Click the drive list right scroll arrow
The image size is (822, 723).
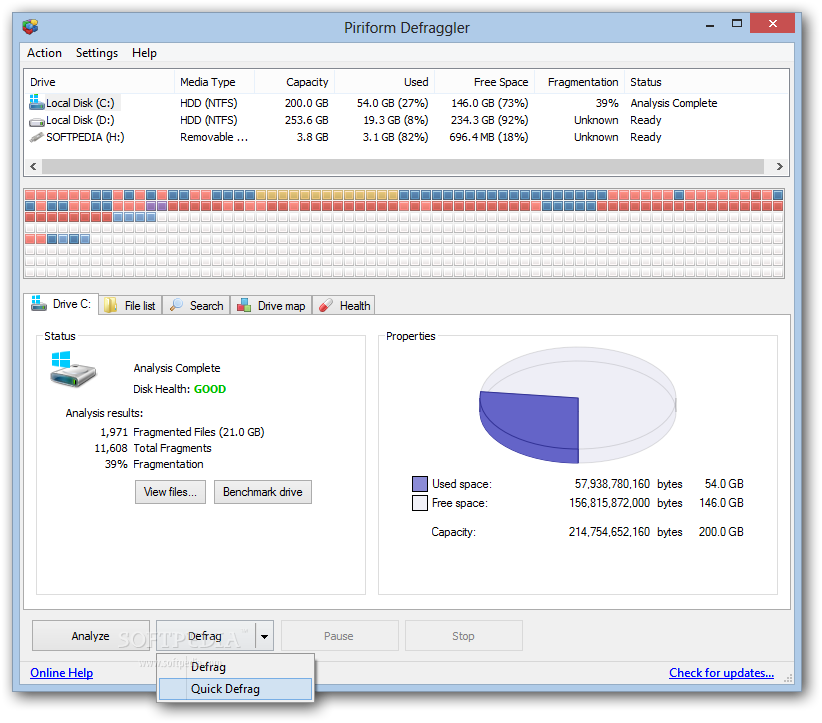click(780, 166)
